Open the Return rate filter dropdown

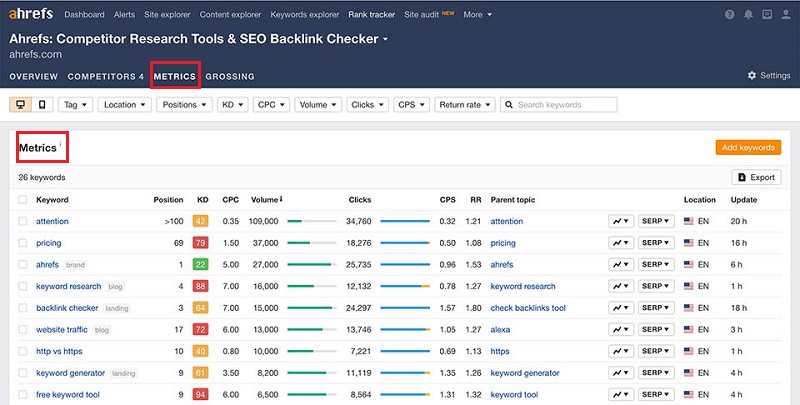[x=465, y=105]
